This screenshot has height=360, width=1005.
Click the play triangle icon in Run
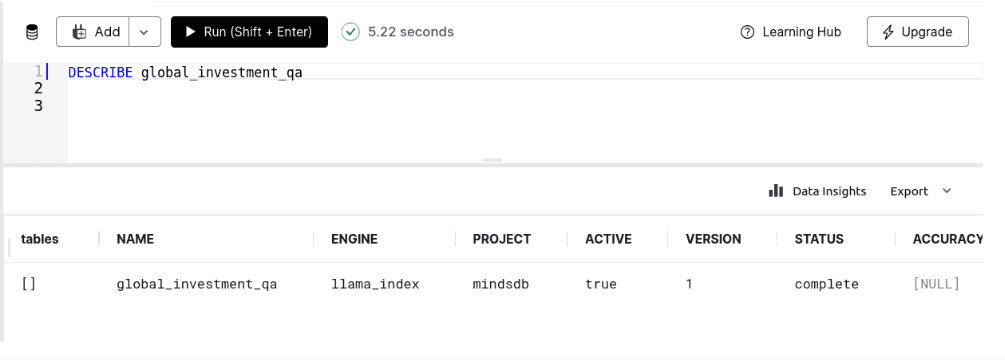(x=190, y=32)
